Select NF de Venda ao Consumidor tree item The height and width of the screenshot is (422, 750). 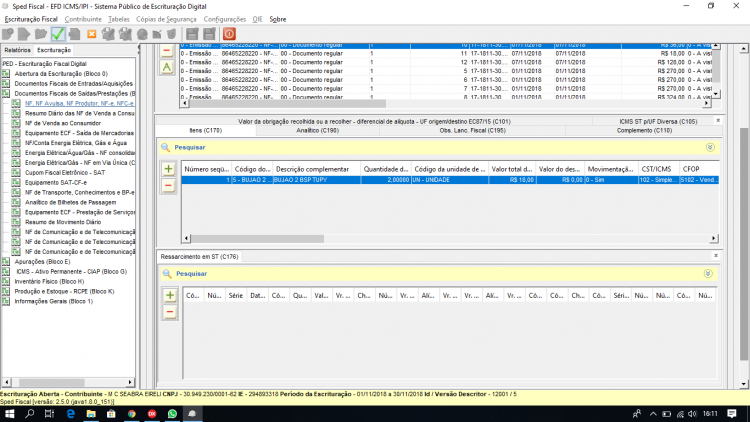63,123
